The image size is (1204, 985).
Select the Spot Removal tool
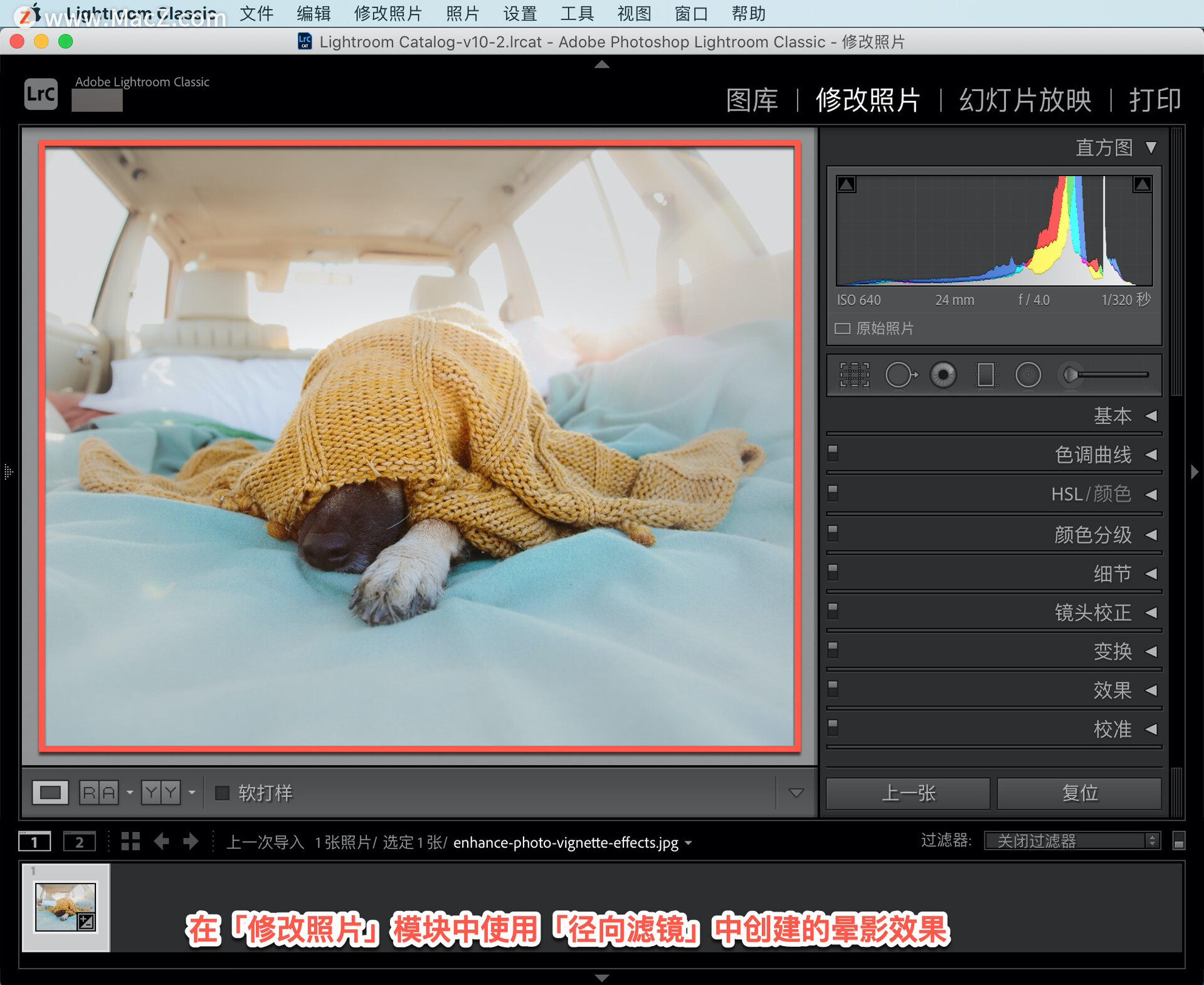pyautogui.click(x=900, y=375)
